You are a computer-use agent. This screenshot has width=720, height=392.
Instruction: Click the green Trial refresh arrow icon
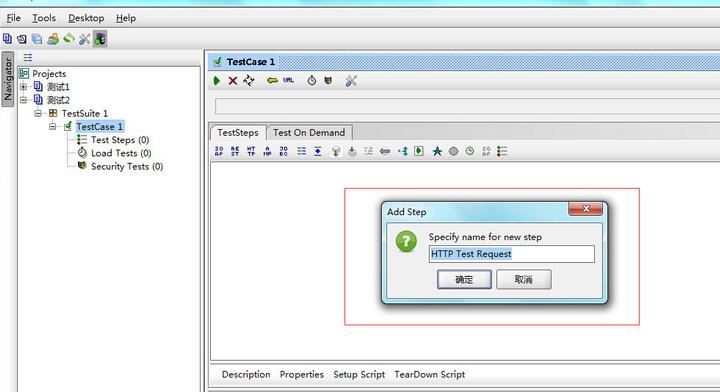[68, 39]
